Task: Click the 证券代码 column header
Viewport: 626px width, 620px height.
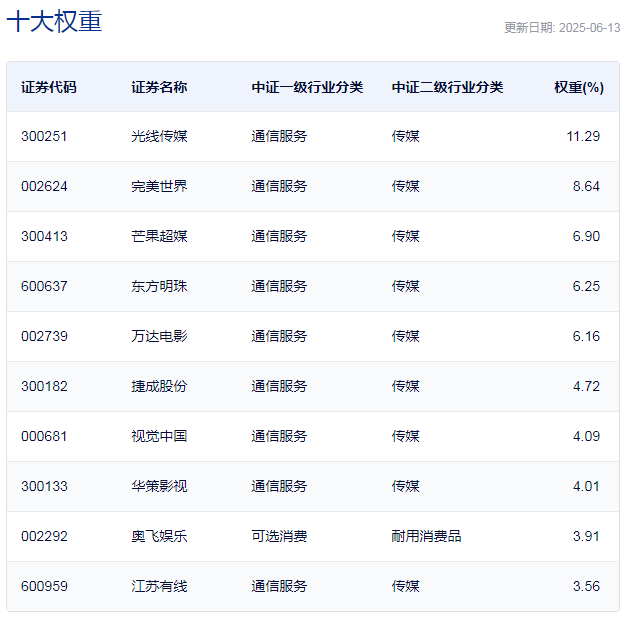Action: click(49, 87)
